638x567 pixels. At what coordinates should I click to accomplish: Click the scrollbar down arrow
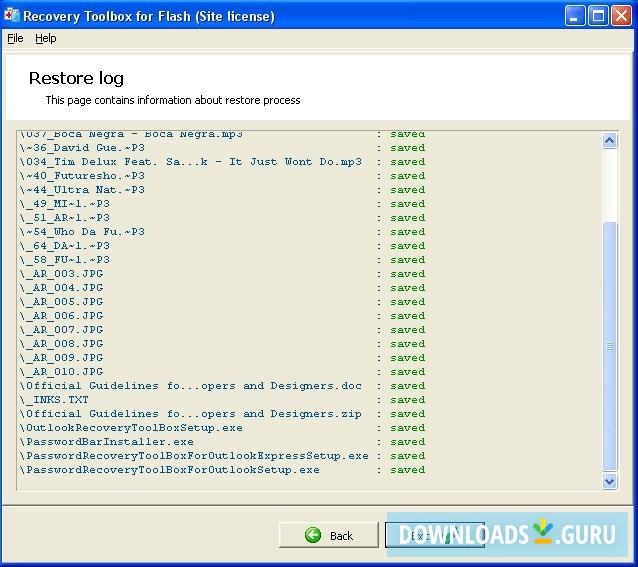click(609, 482)
